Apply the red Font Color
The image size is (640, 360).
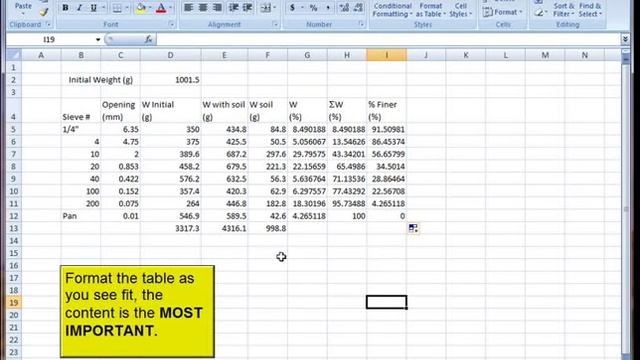(x=161, y=8)
